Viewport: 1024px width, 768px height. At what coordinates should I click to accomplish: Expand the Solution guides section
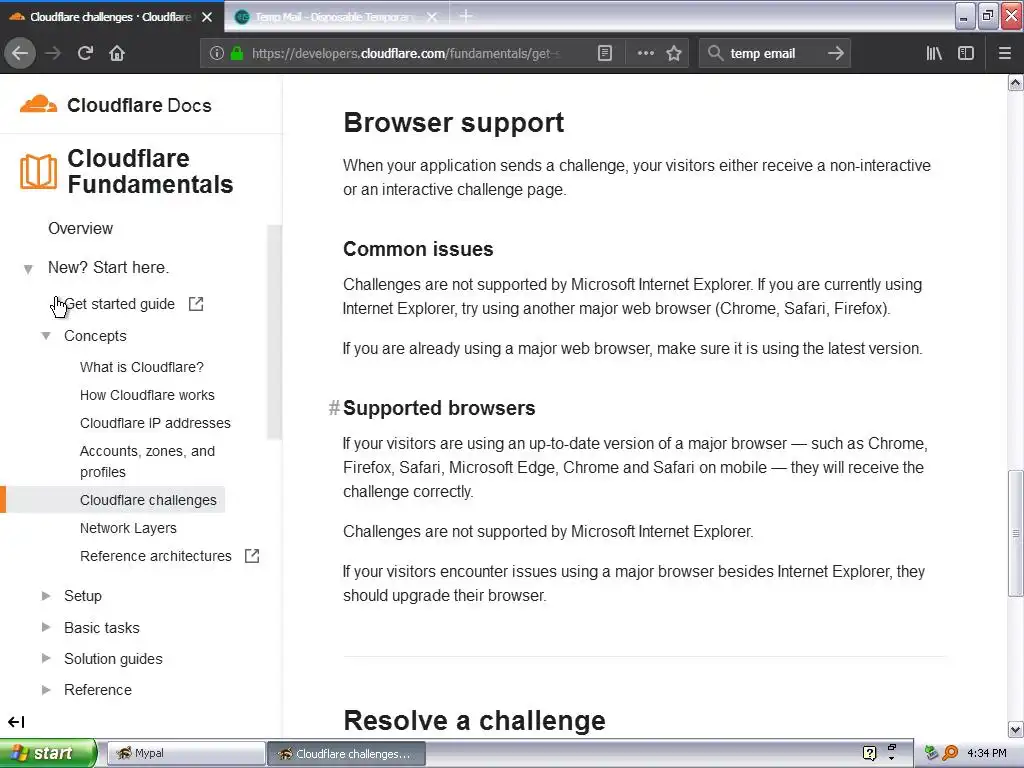46,658
